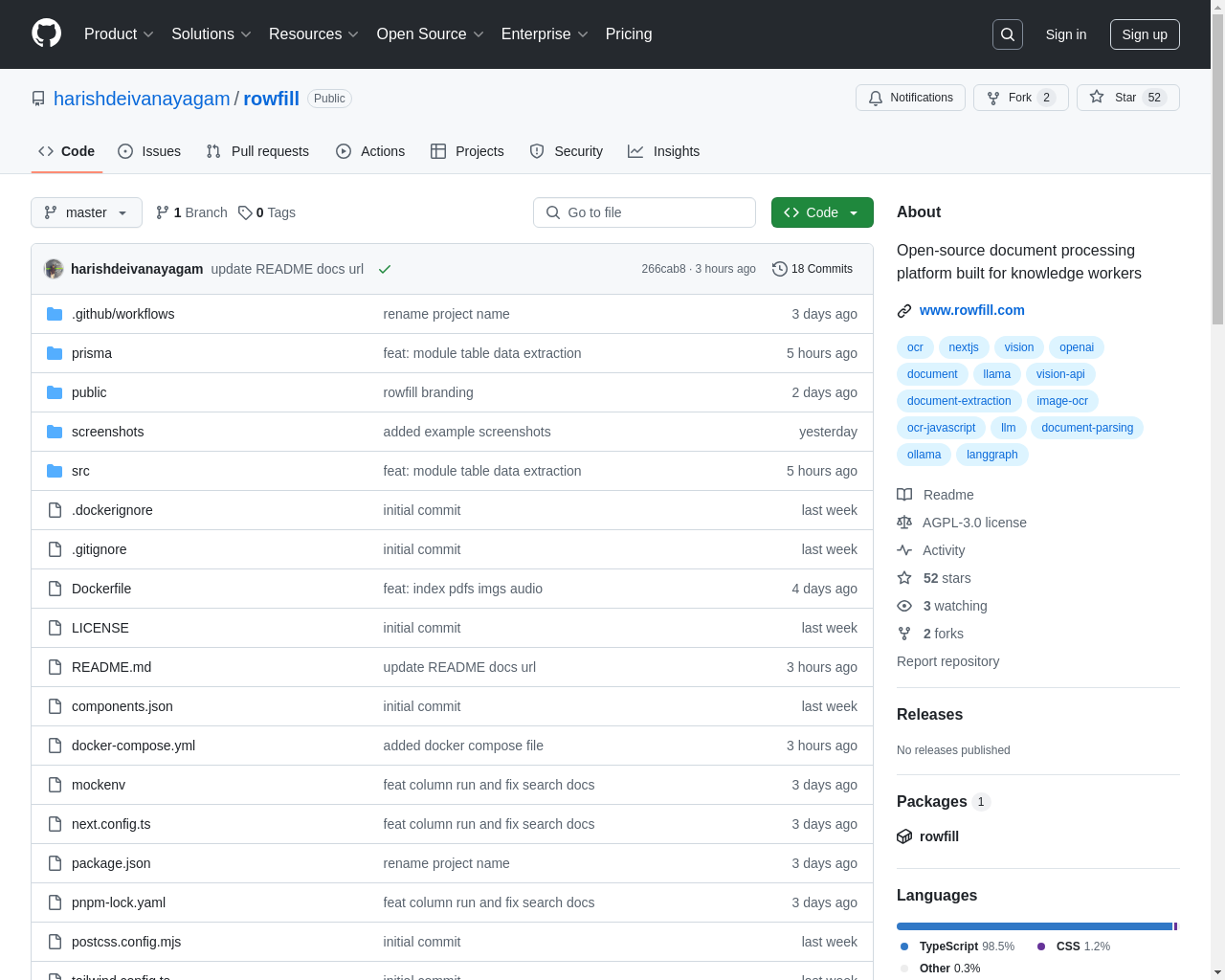This screenshot has width=1225, height=980.
Task: Click the GitHub logo icon
Action: 46,33
